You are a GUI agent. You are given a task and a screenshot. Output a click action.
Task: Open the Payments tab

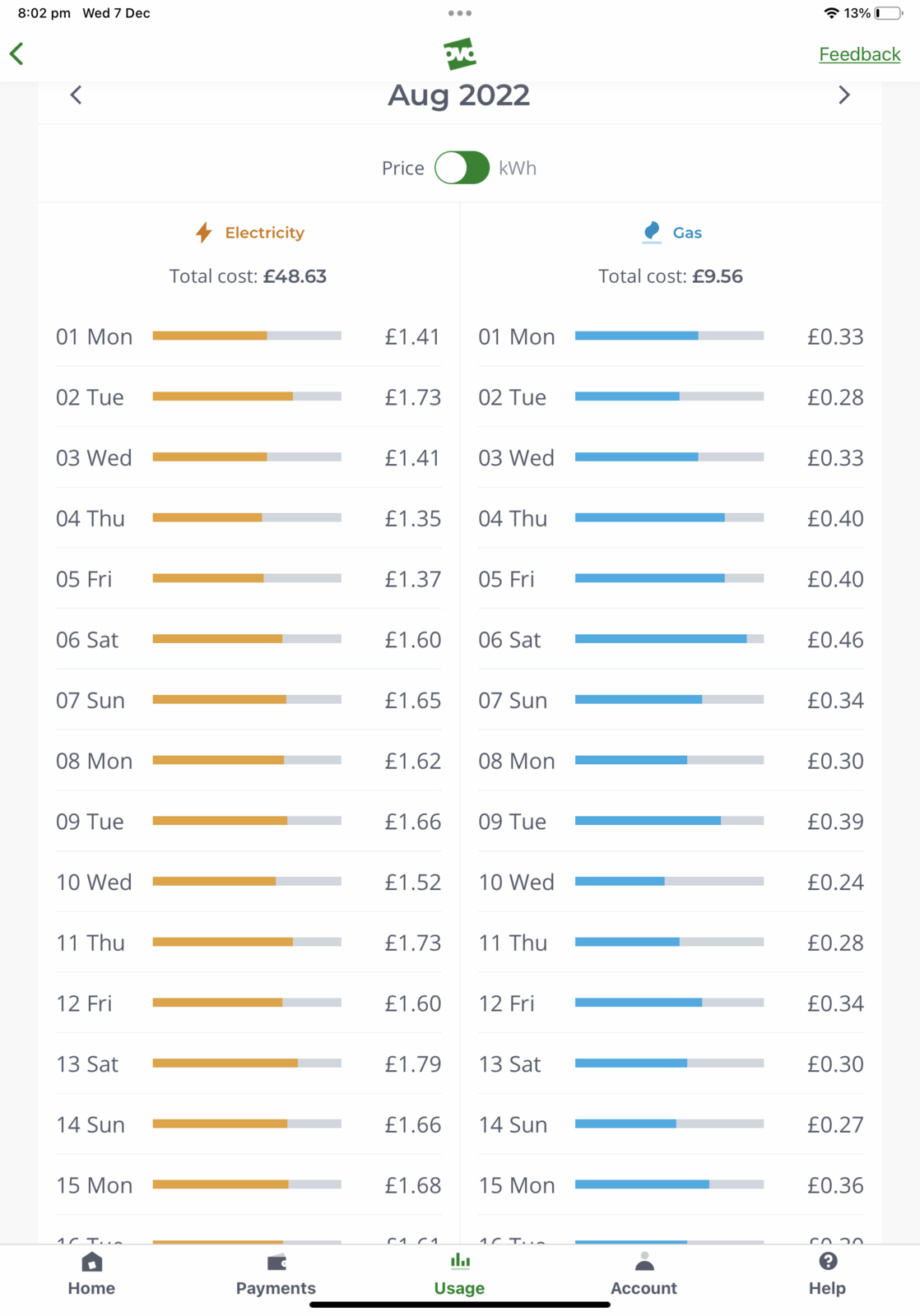[x=276, y=1273]
